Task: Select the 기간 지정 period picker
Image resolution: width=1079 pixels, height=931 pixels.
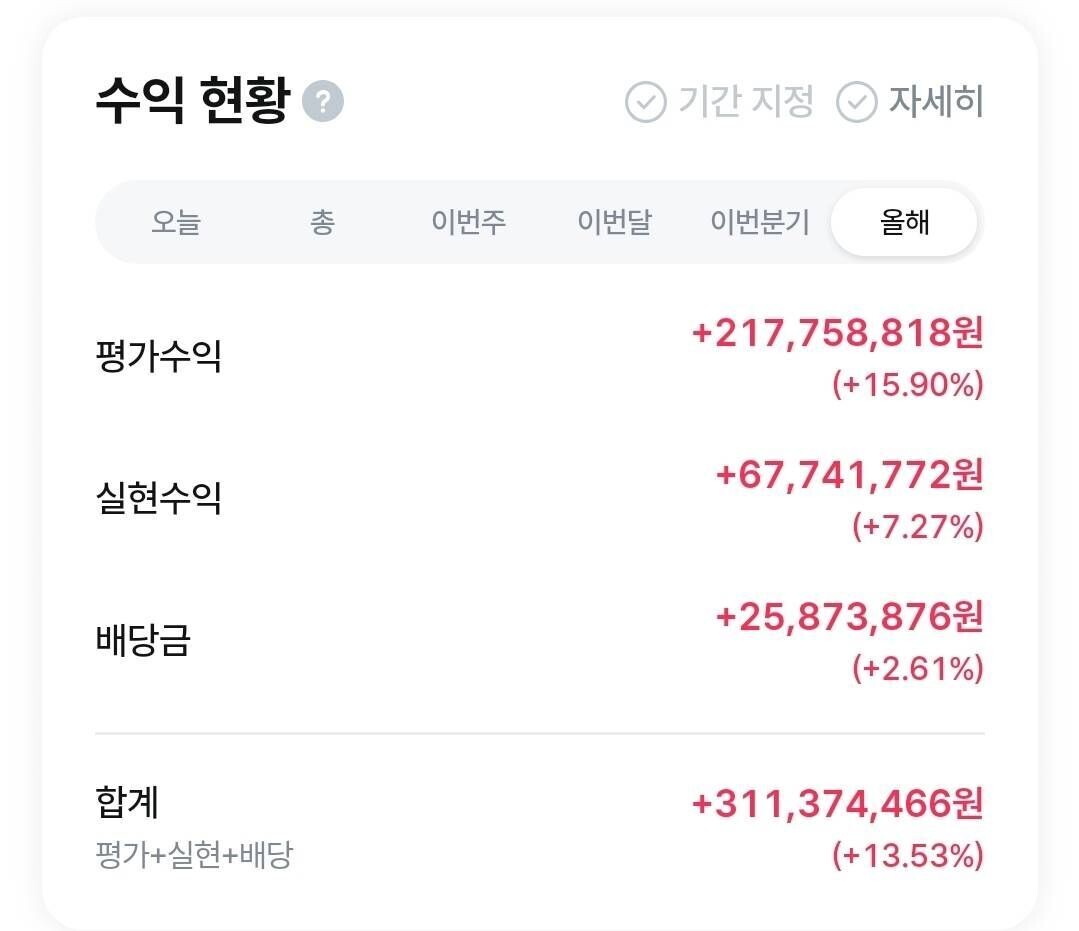Action: click(745, 101)
